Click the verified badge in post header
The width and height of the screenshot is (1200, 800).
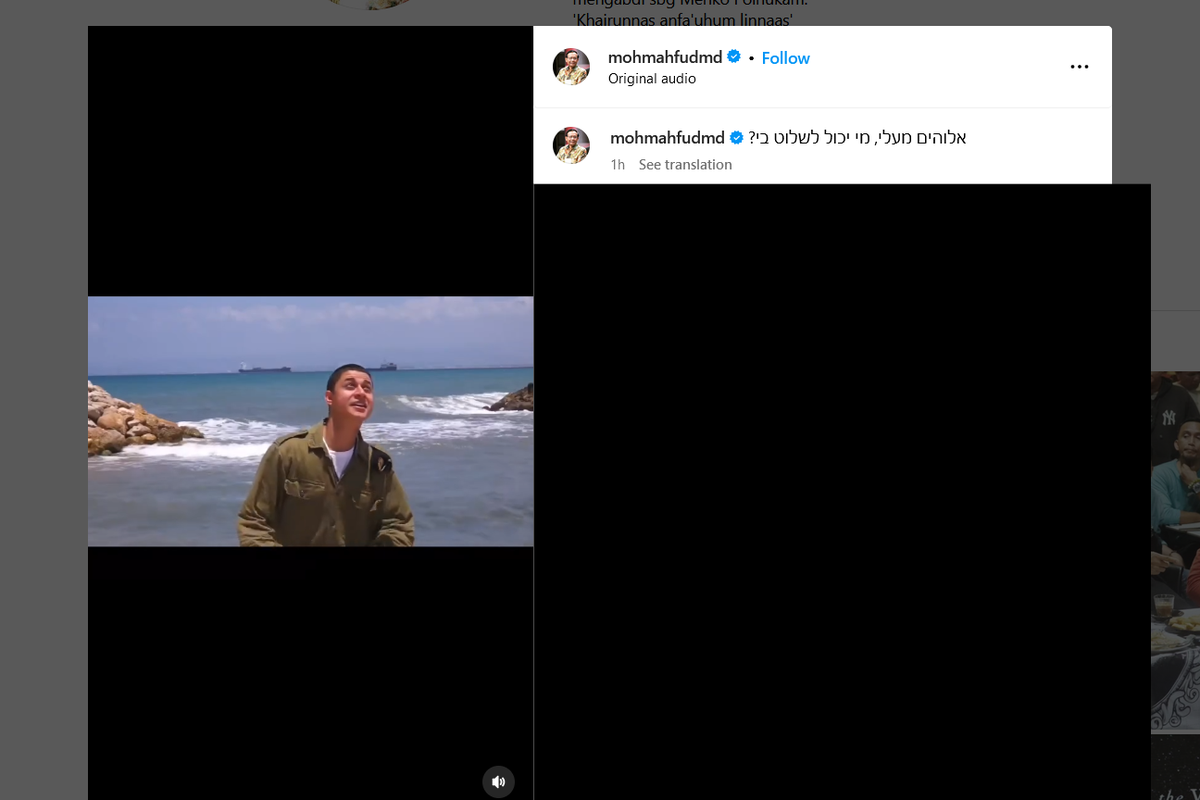click(x=734, y=57)
